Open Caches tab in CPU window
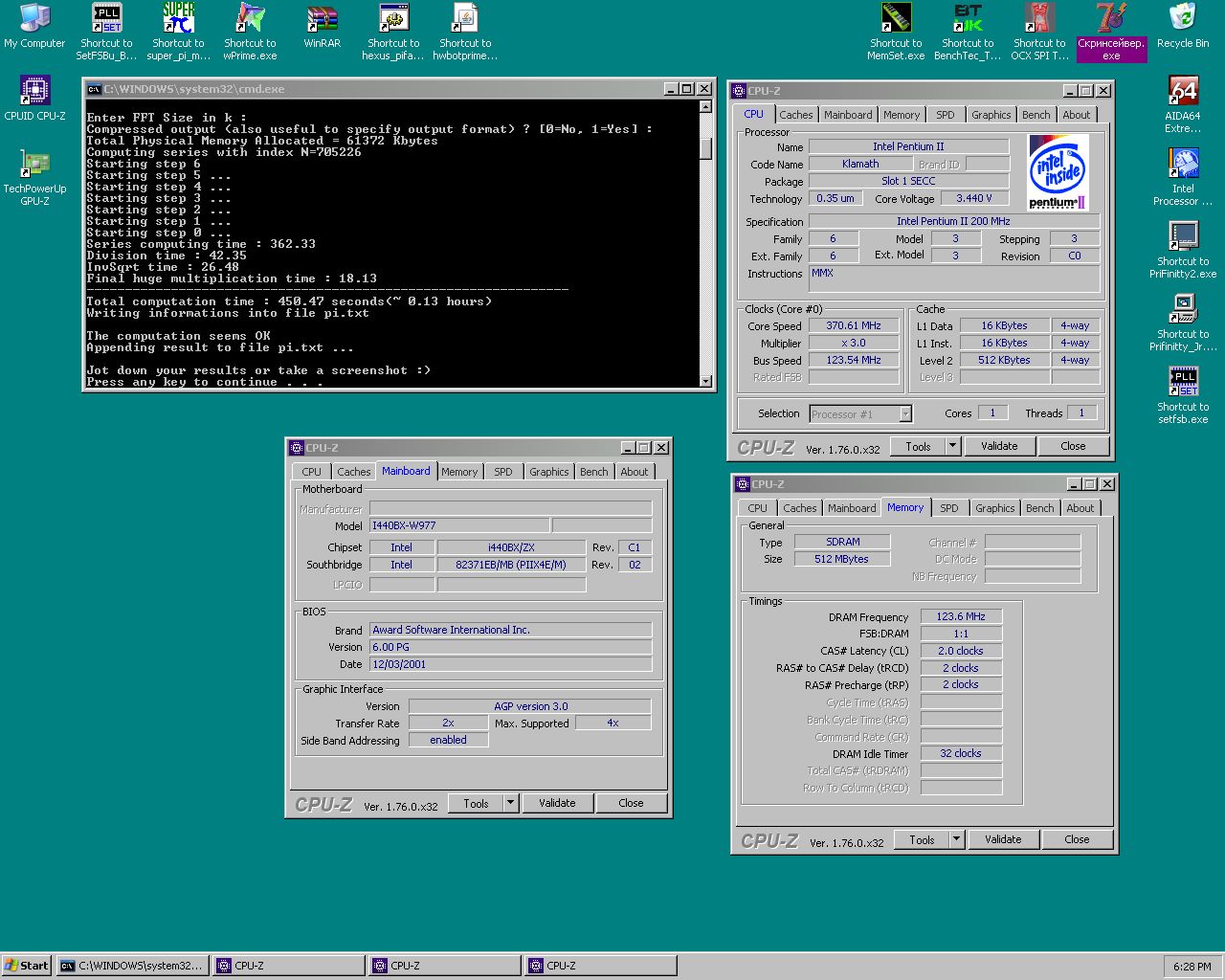Viewport: 1225px width, 980px height. pyautogui.click(x=795, y=115)
